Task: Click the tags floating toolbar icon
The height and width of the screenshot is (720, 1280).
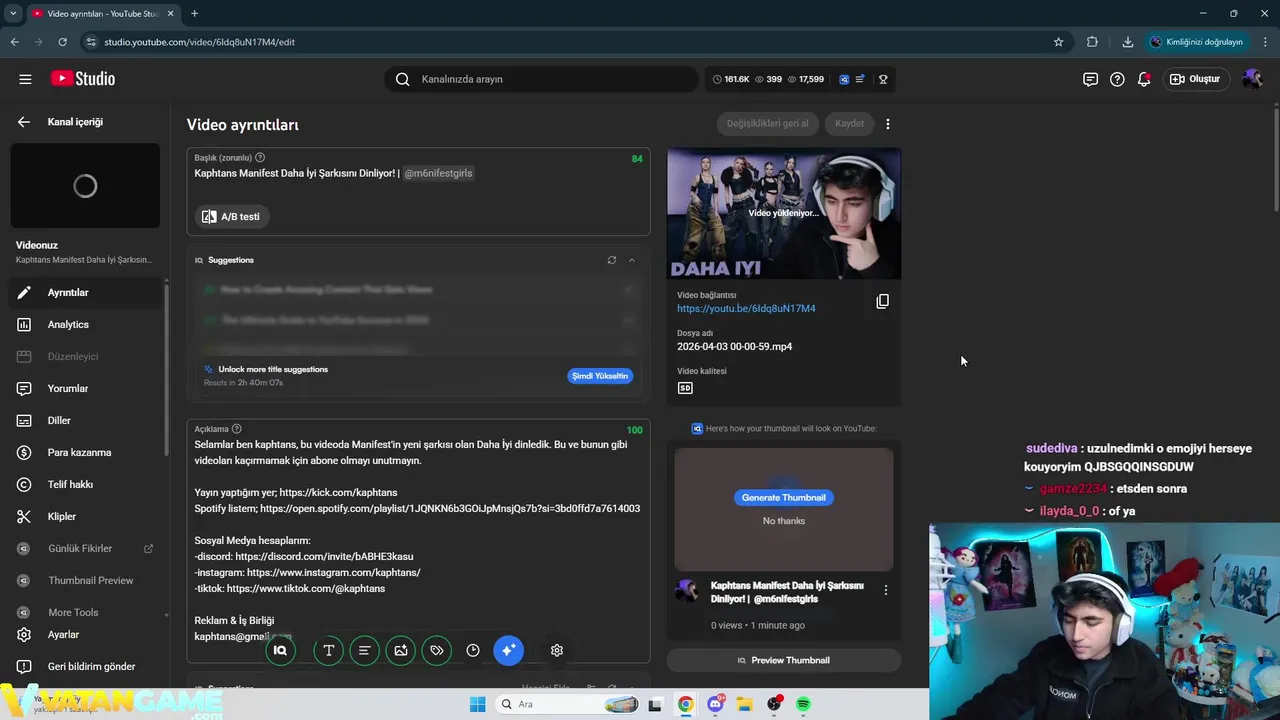Action: pos(437,651)
